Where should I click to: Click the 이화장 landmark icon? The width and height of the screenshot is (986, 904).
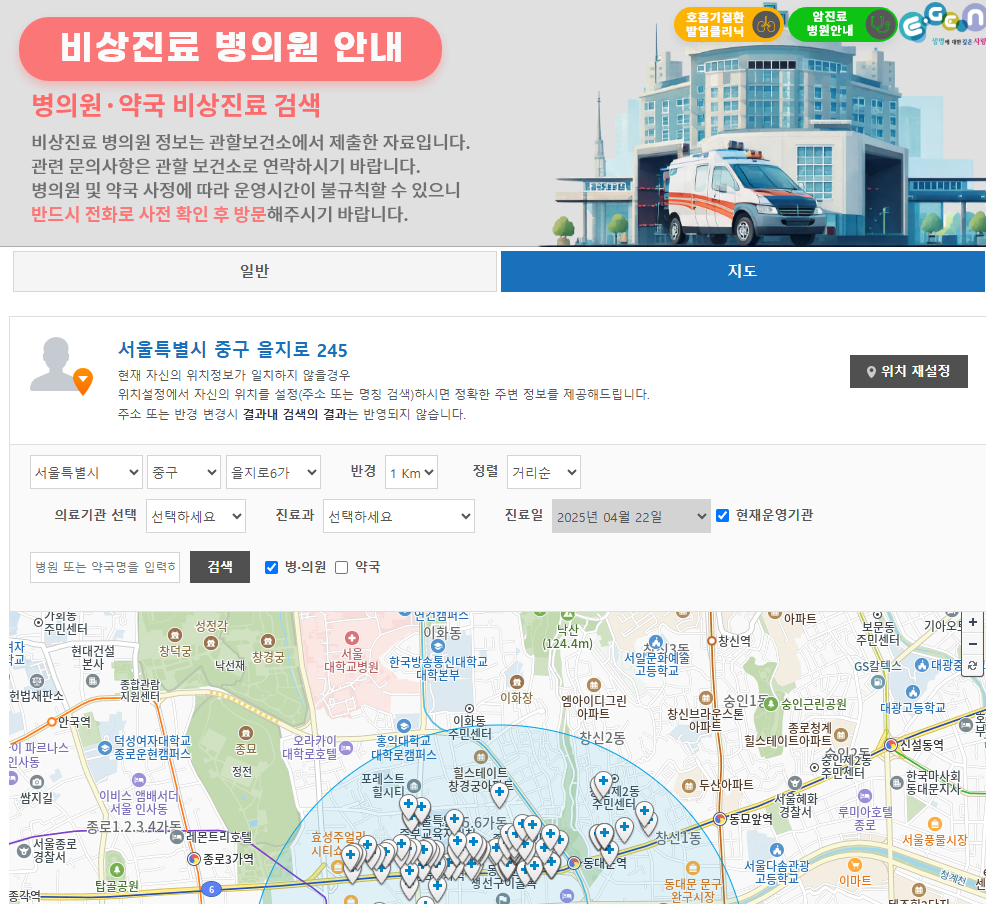517,682
